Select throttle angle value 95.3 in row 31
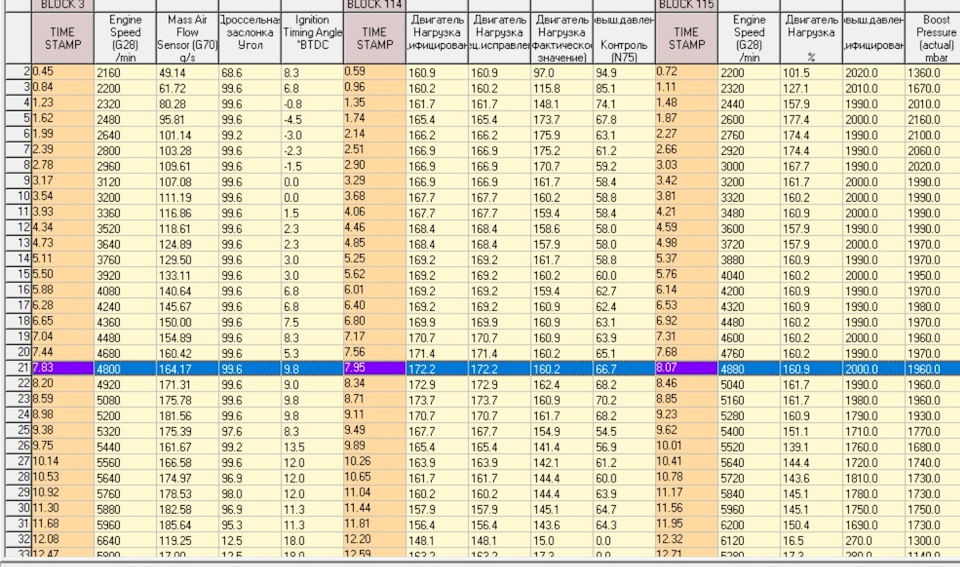This screenshot has height=567, width=960. [249, 525]
